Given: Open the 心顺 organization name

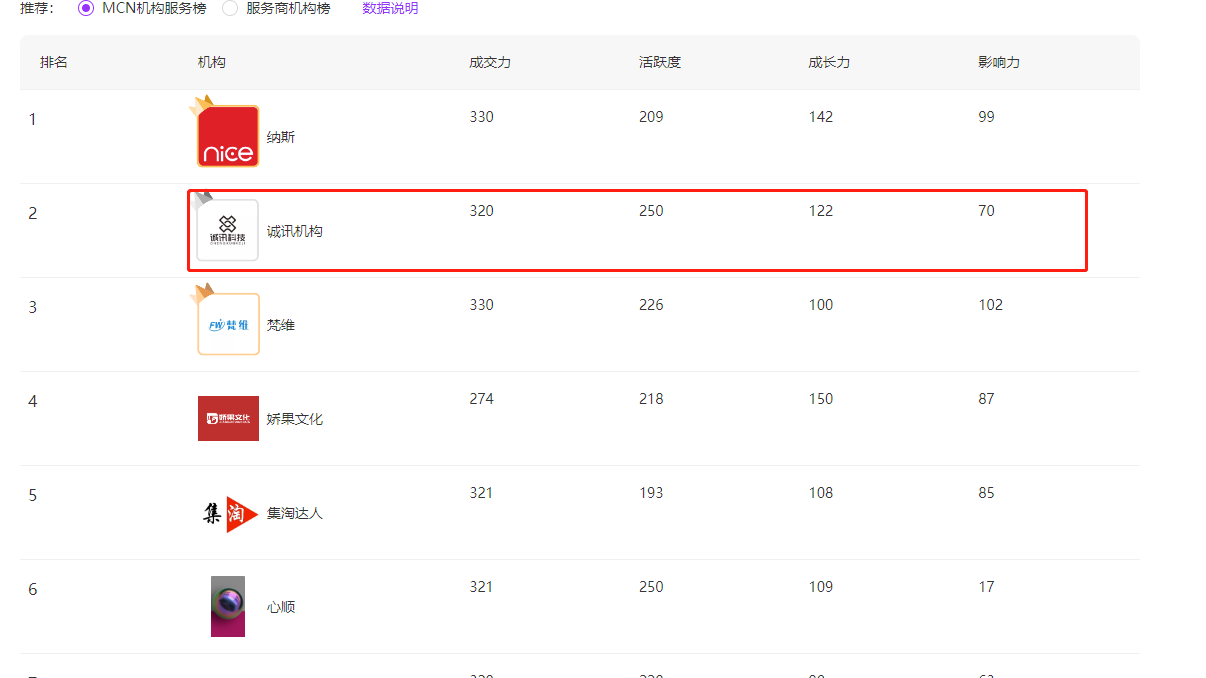Looking at the screenshot, I should click(281, 607).
